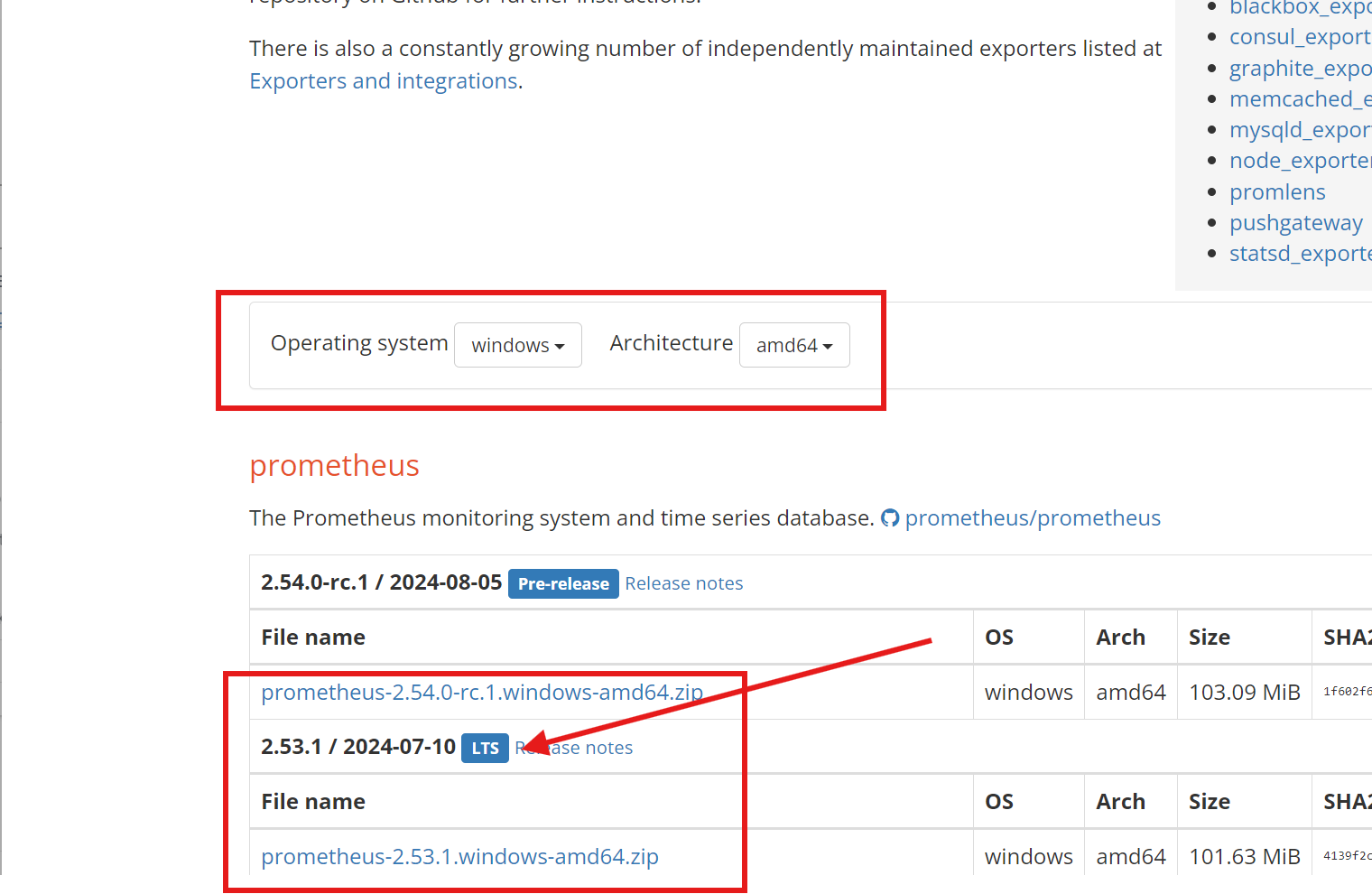Click the LTS badge for 2.53.1
This screenshot has height=894, width=1372.
click(x=485, y=749)
